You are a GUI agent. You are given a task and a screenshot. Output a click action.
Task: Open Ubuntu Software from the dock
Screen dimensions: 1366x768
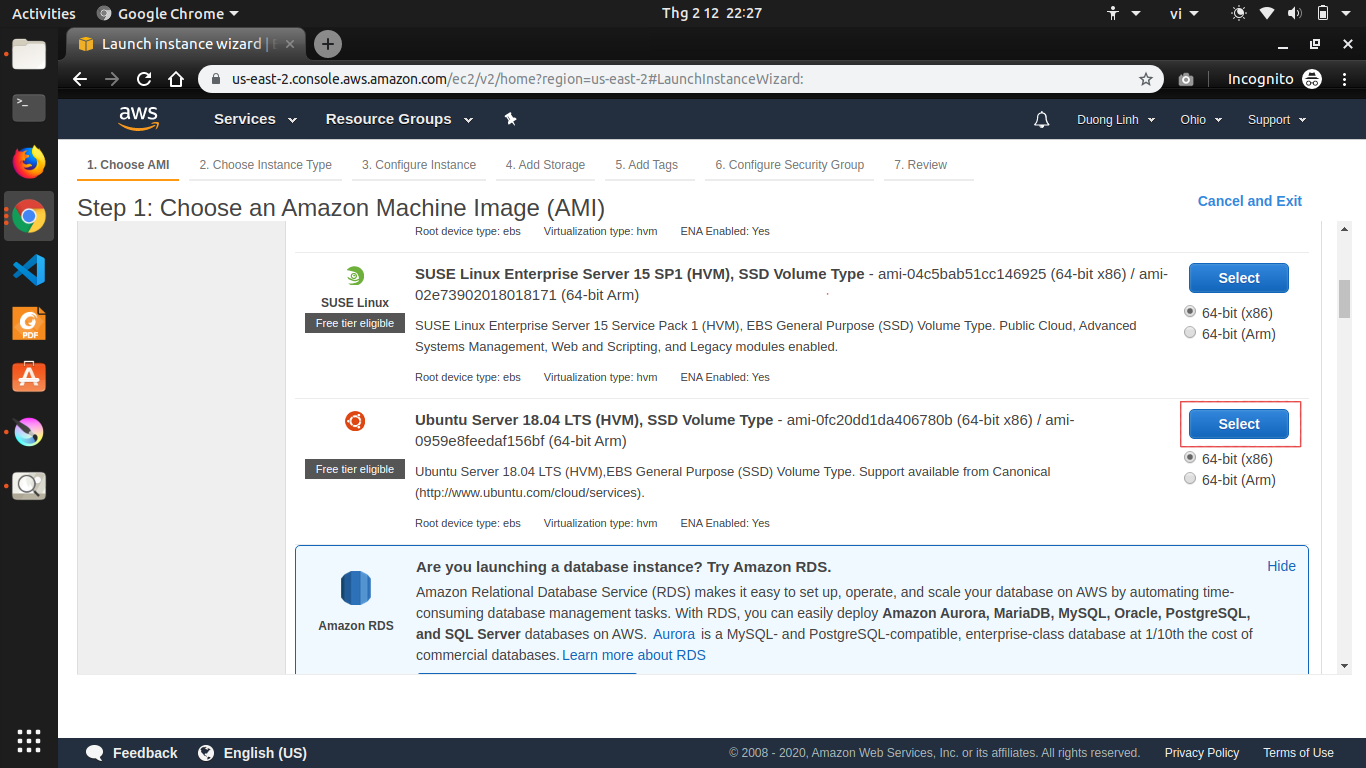tap(29, 377)
